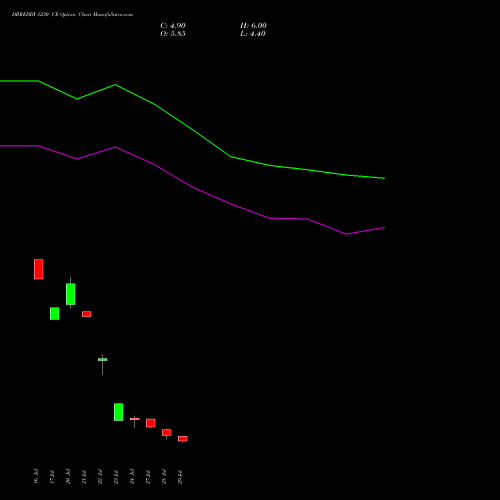The image size is (500, 500).
Task: Click the close value C: 4.90
Action: click(x=173, y=26)
